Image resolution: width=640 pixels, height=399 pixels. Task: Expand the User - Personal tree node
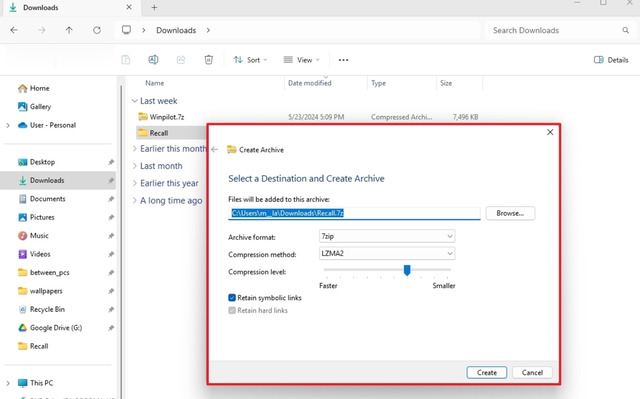(8, 125)
